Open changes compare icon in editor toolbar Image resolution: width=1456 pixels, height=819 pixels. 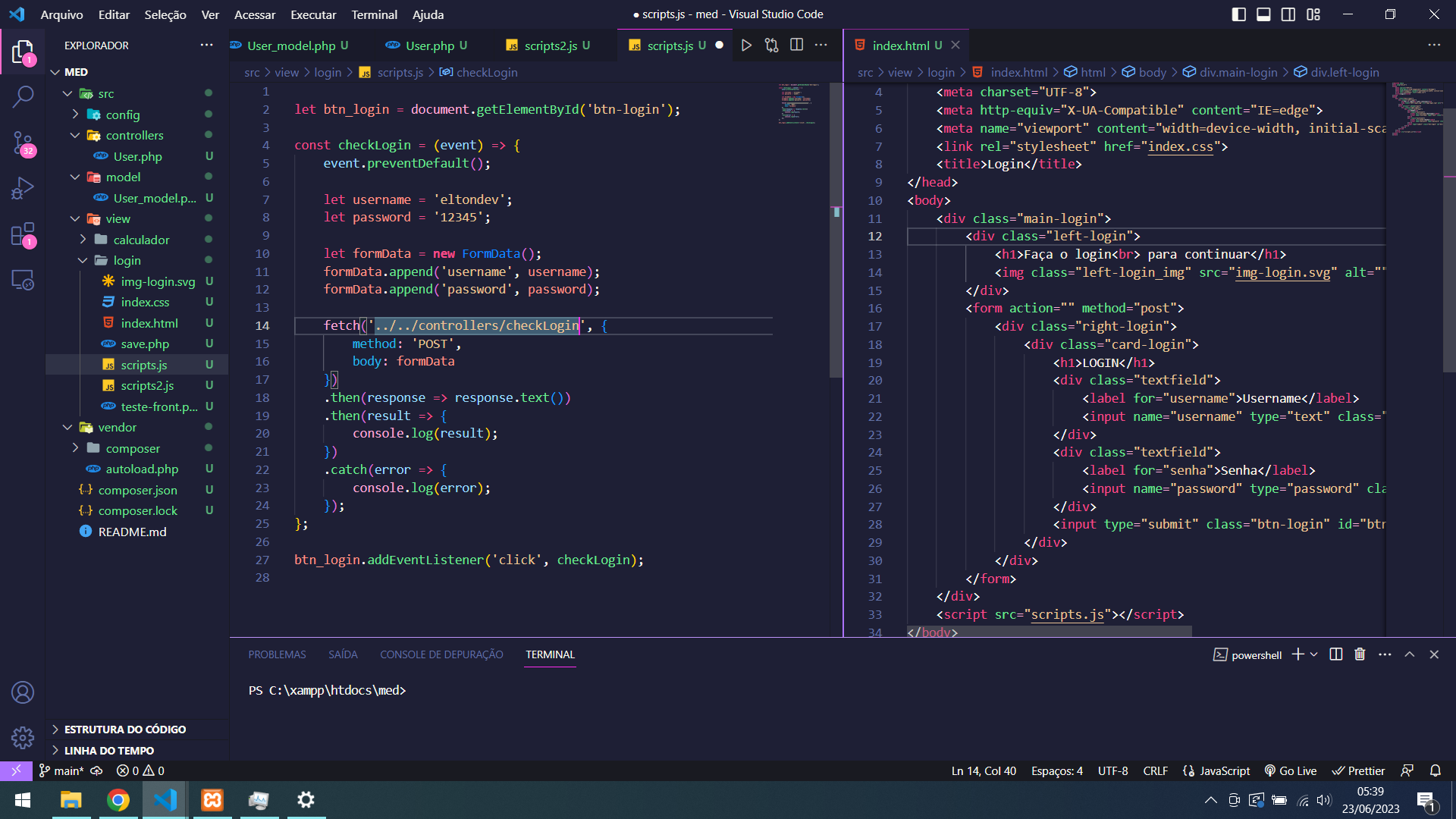pyautogui.click(x=771, y=45)
